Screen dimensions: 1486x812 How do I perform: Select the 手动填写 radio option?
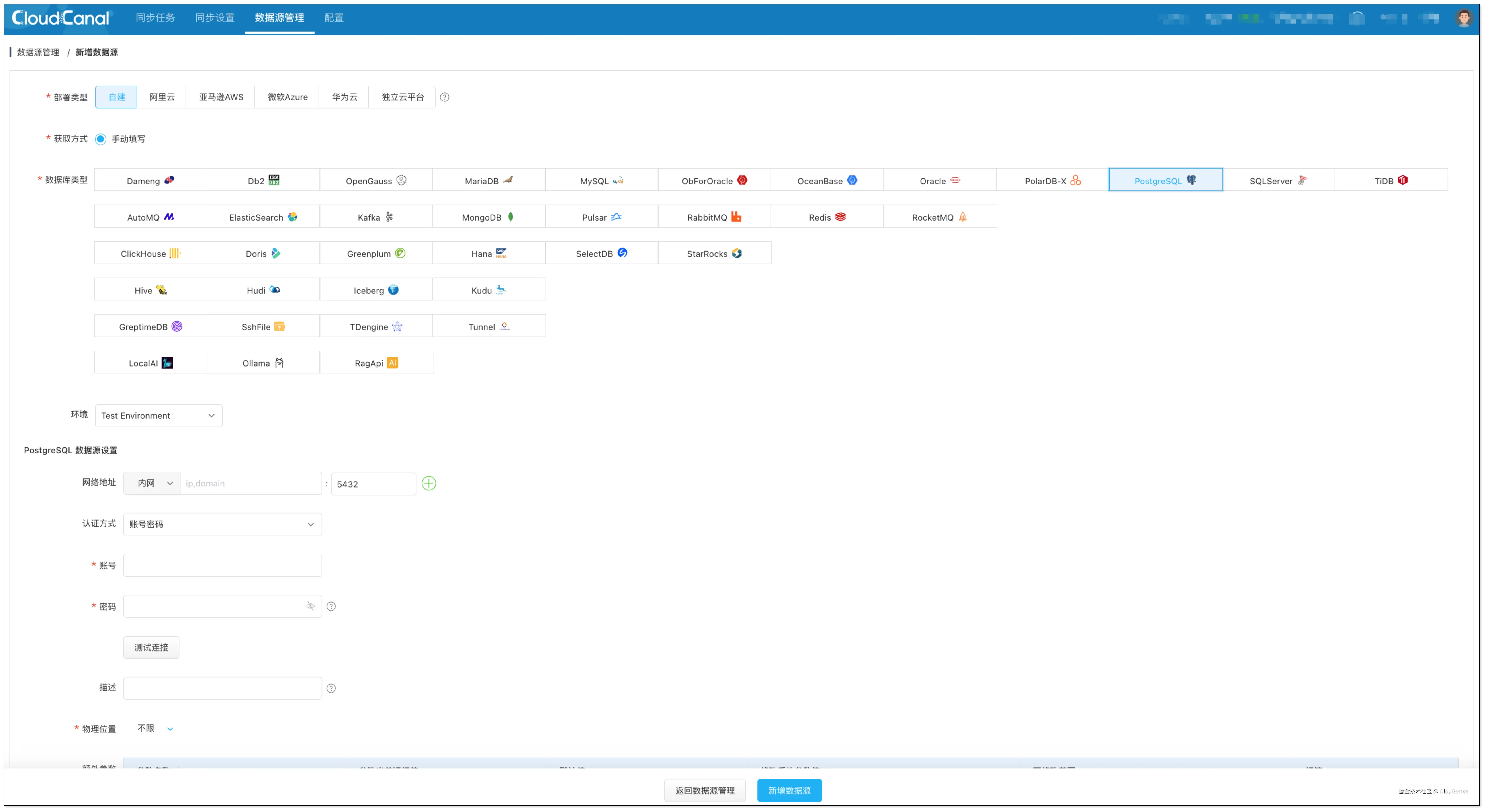pyautogui.click(x=101, y=139)
